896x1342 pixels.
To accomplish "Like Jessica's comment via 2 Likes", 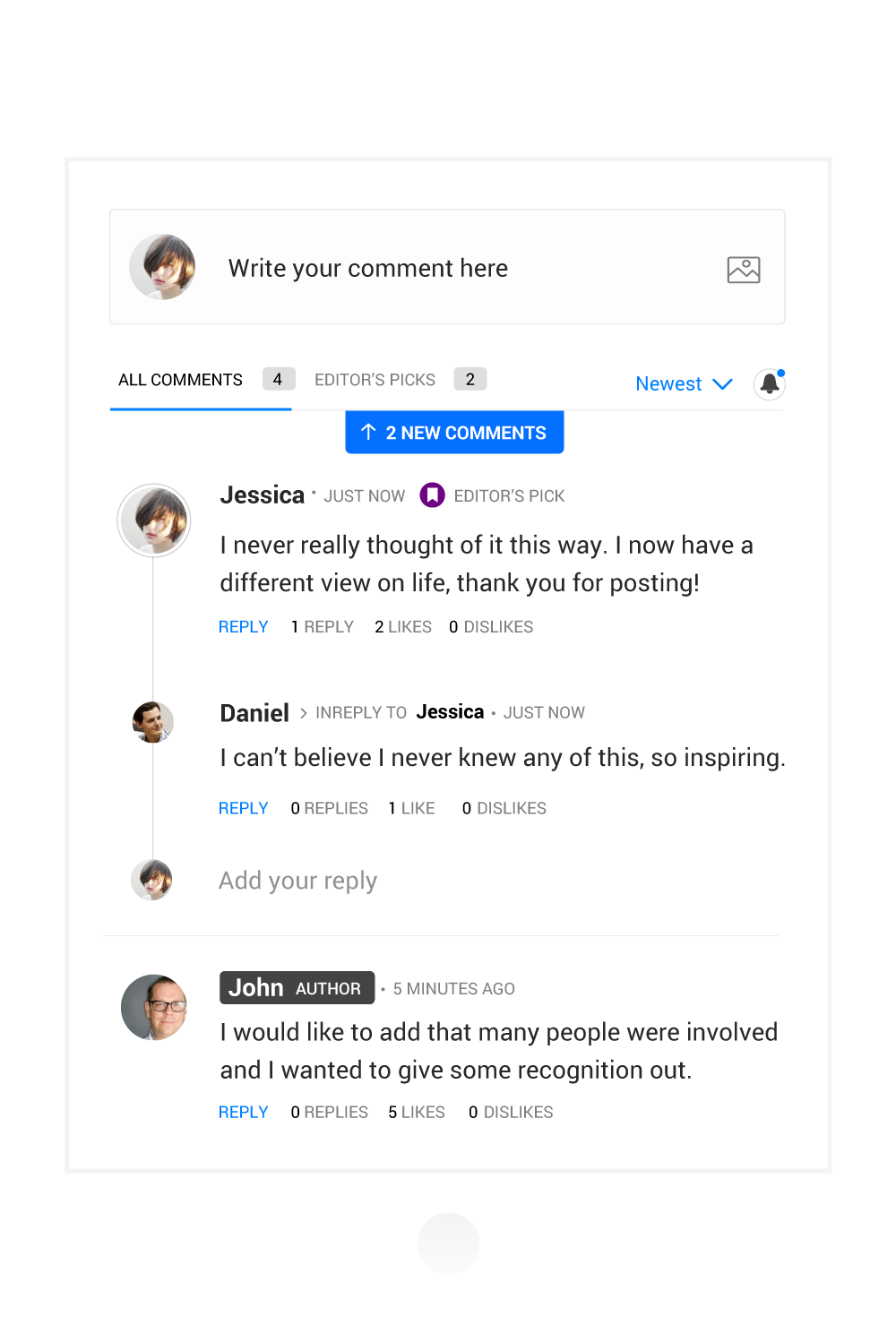I will (x=403, y=627).
